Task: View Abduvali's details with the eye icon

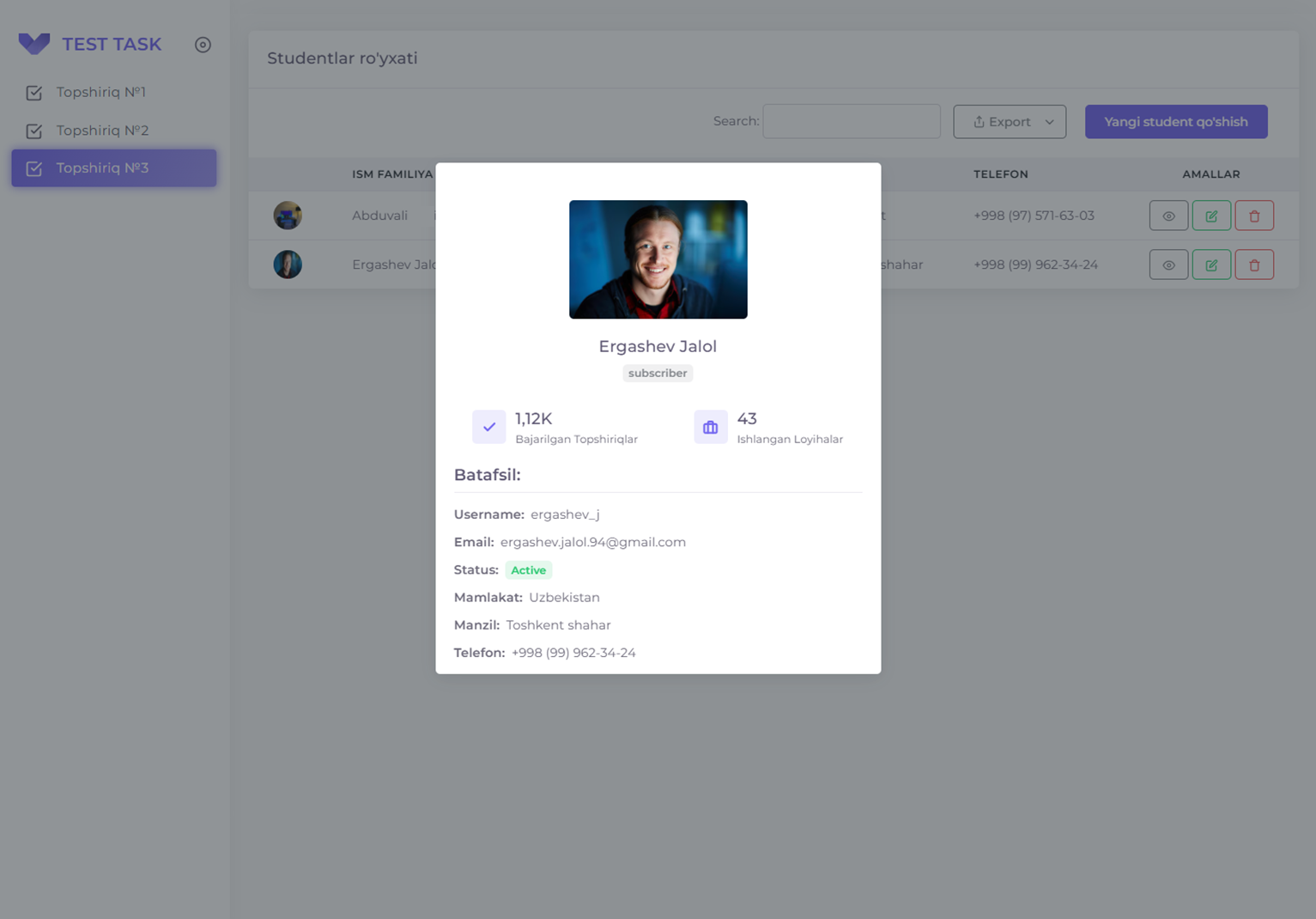Action: pyautogui.click(x=1168, y=216)
